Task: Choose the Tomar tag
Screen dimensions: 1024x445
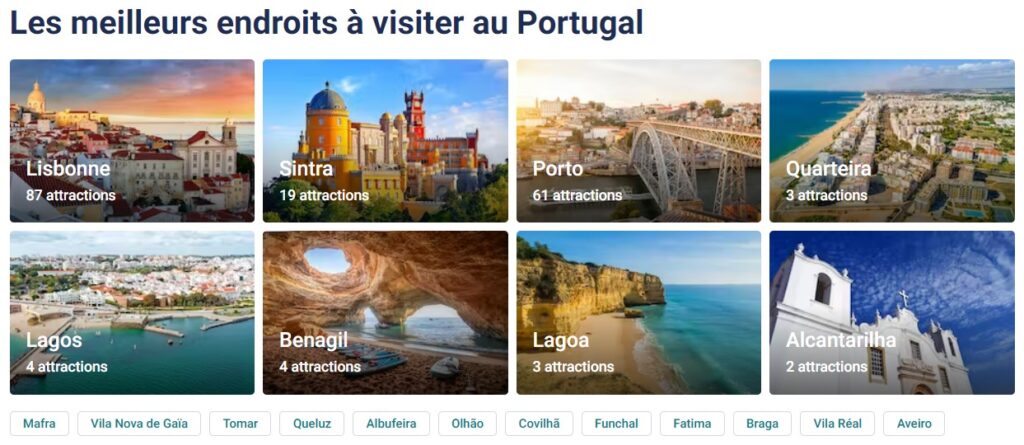Action: pyautogui.click(x=240, y=423)
